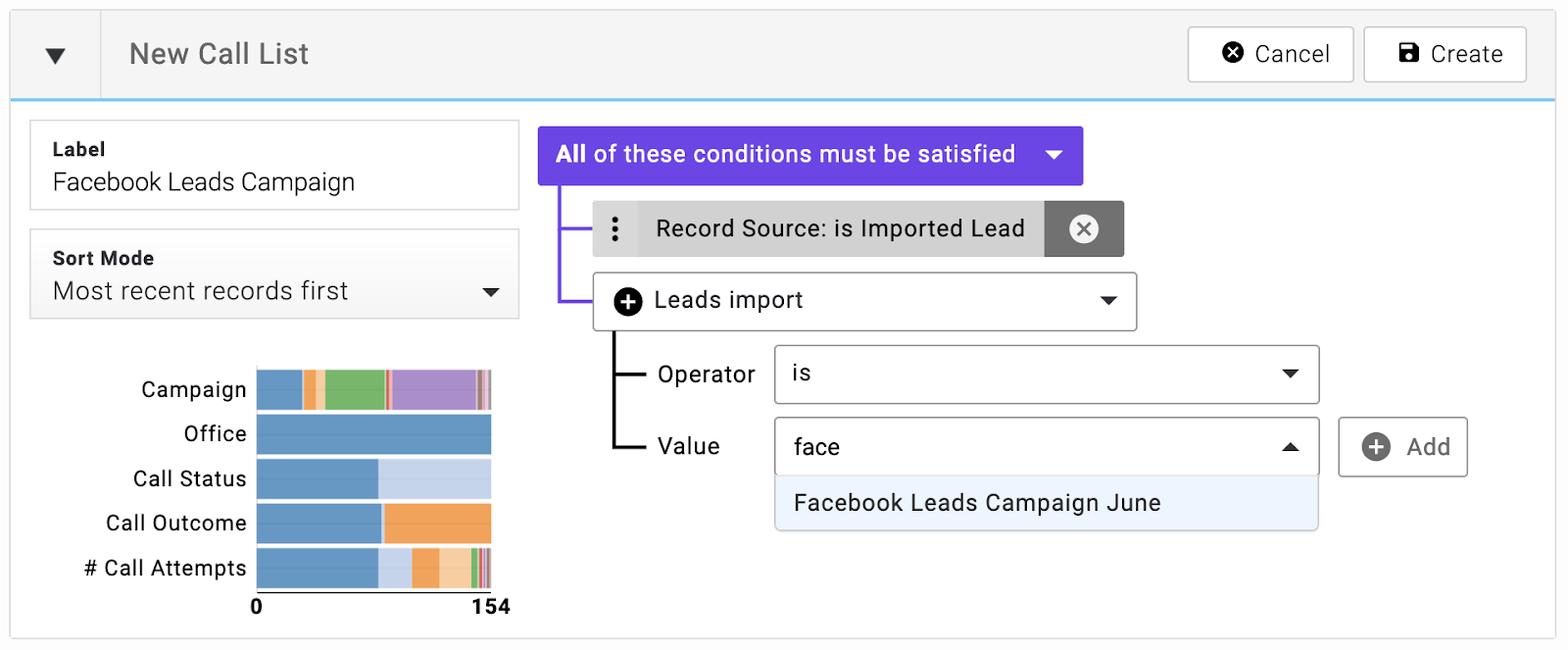Image resolution: width=1568 pixels, height=650 pixels.
Task: Click the # Call Attempts chart label
Action: [166, 569]
